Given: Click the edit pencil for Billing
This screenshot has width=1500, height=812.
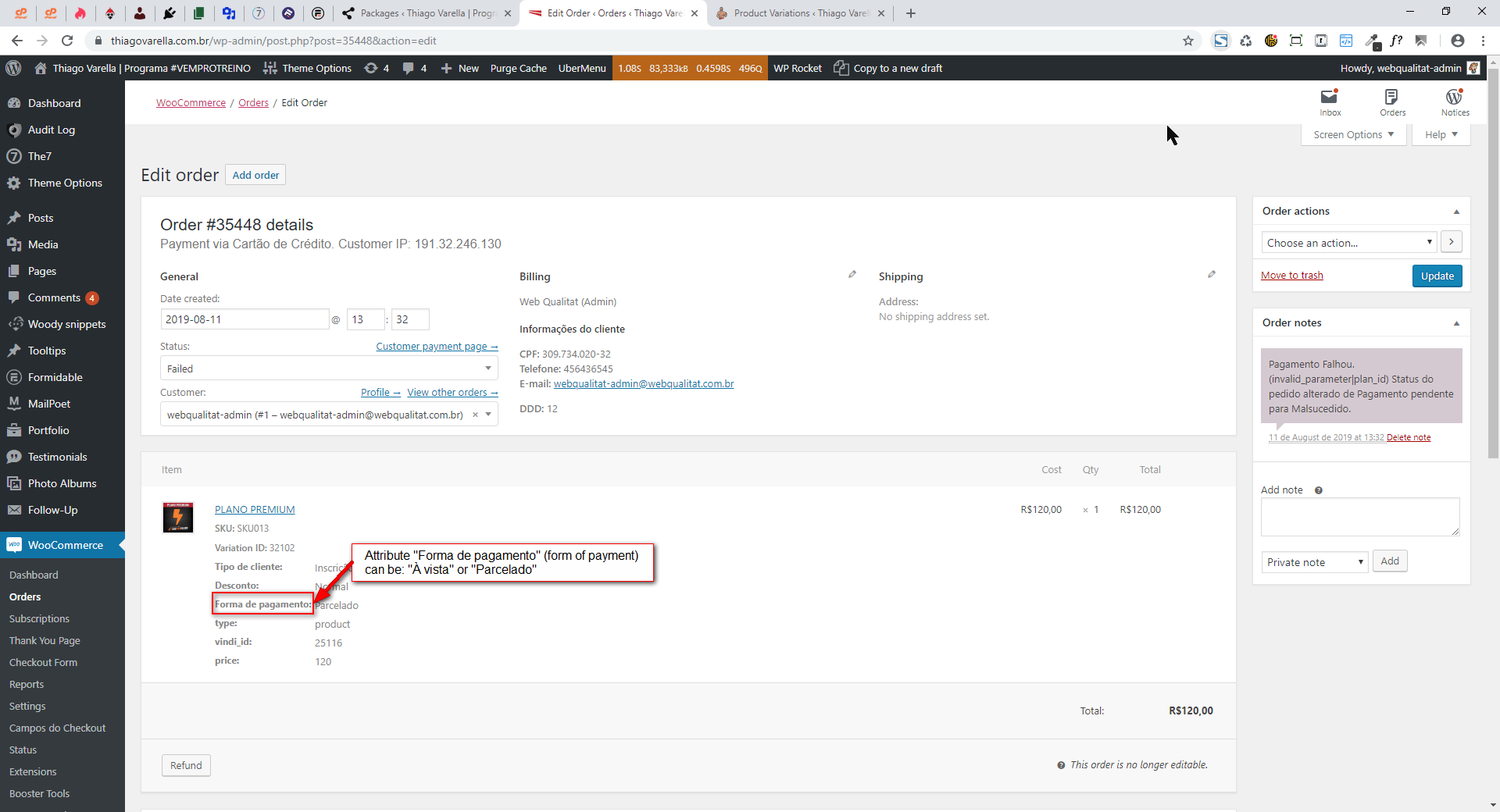Looking at the screenshot, I should click(x=852, y=275).
